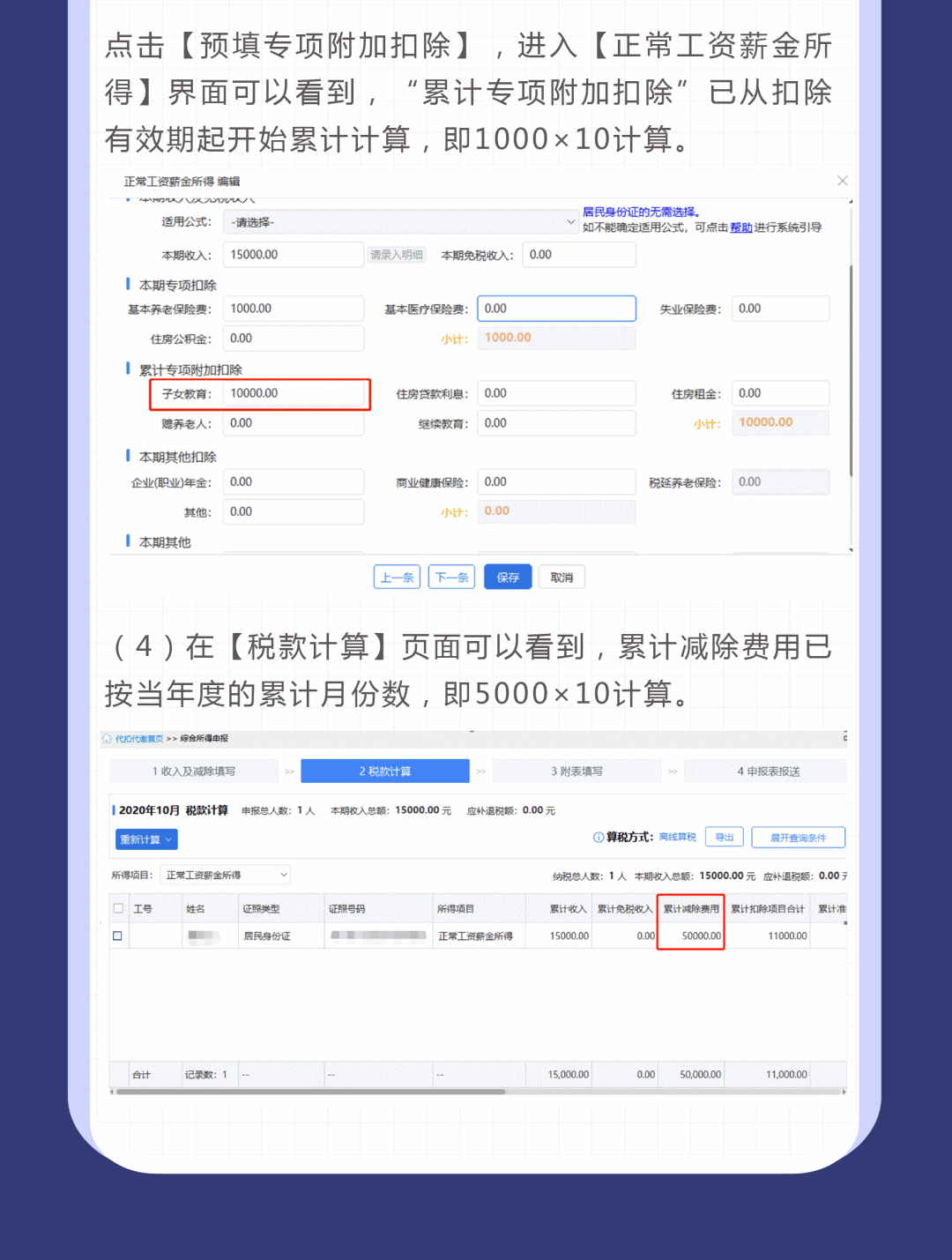
Task: Open the 所得项目 dropdown
Action: click(226, 875)
